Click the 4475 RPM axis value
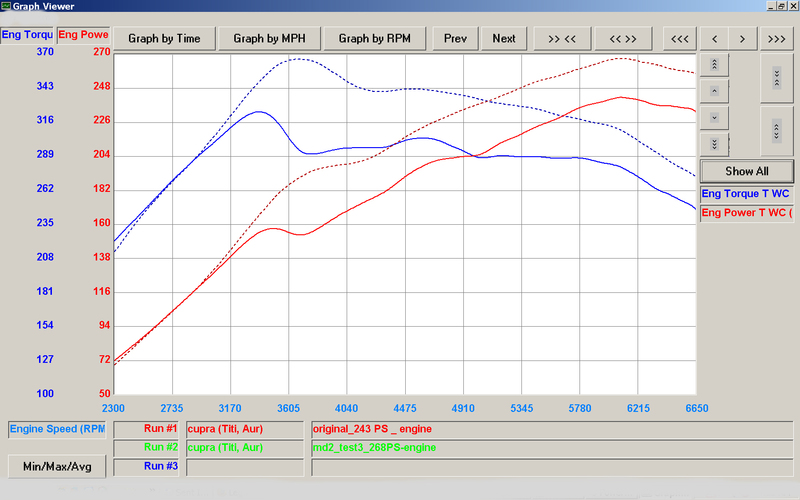800x500 pixels. click(405, 408)
